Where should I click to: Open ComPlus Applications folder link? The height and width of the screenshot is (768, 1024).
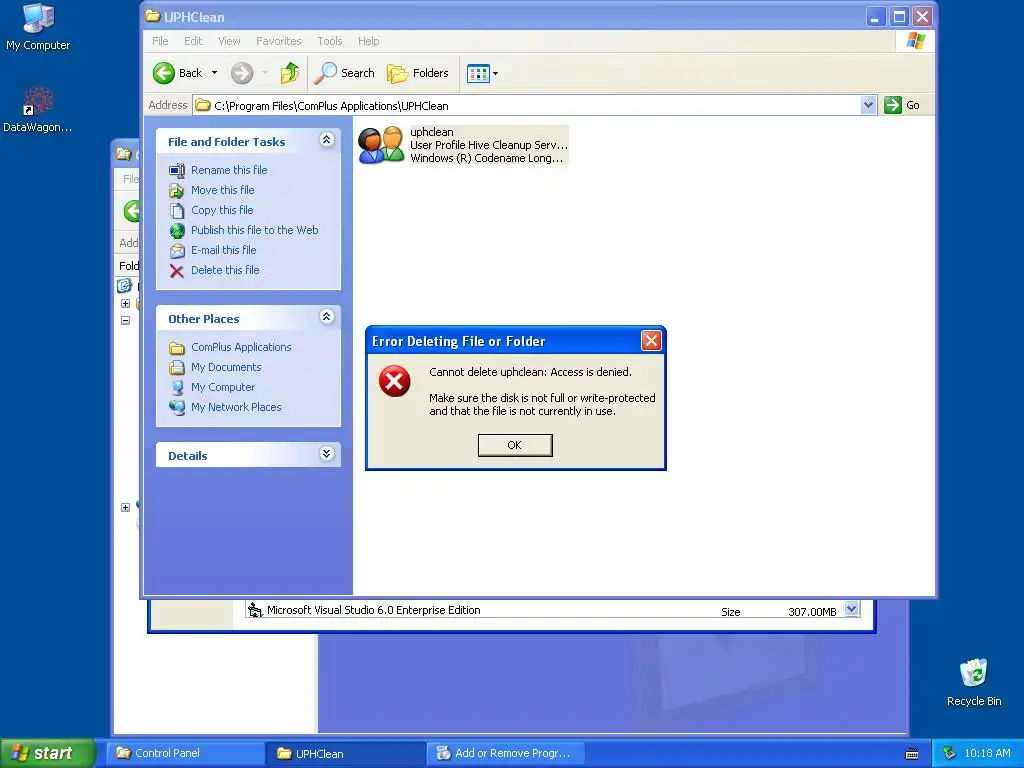(x=241, y=347)
